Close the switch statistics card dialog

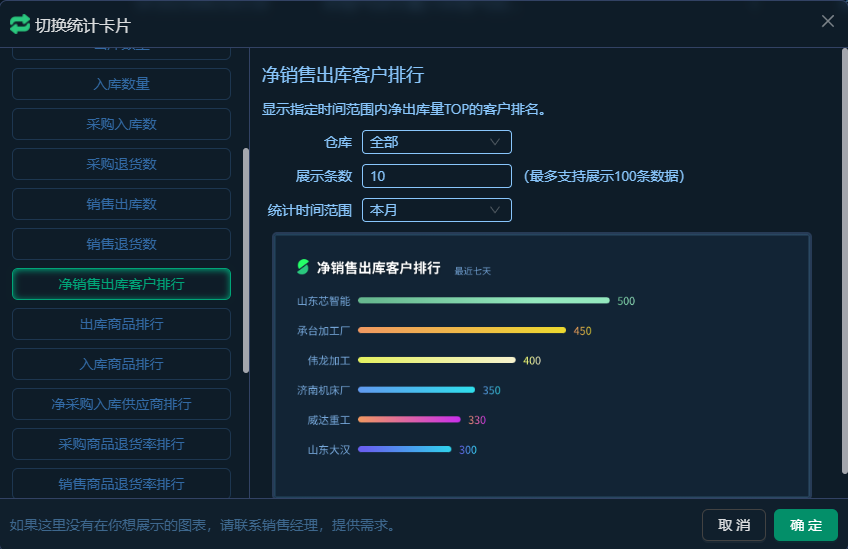tap(827, 21)
